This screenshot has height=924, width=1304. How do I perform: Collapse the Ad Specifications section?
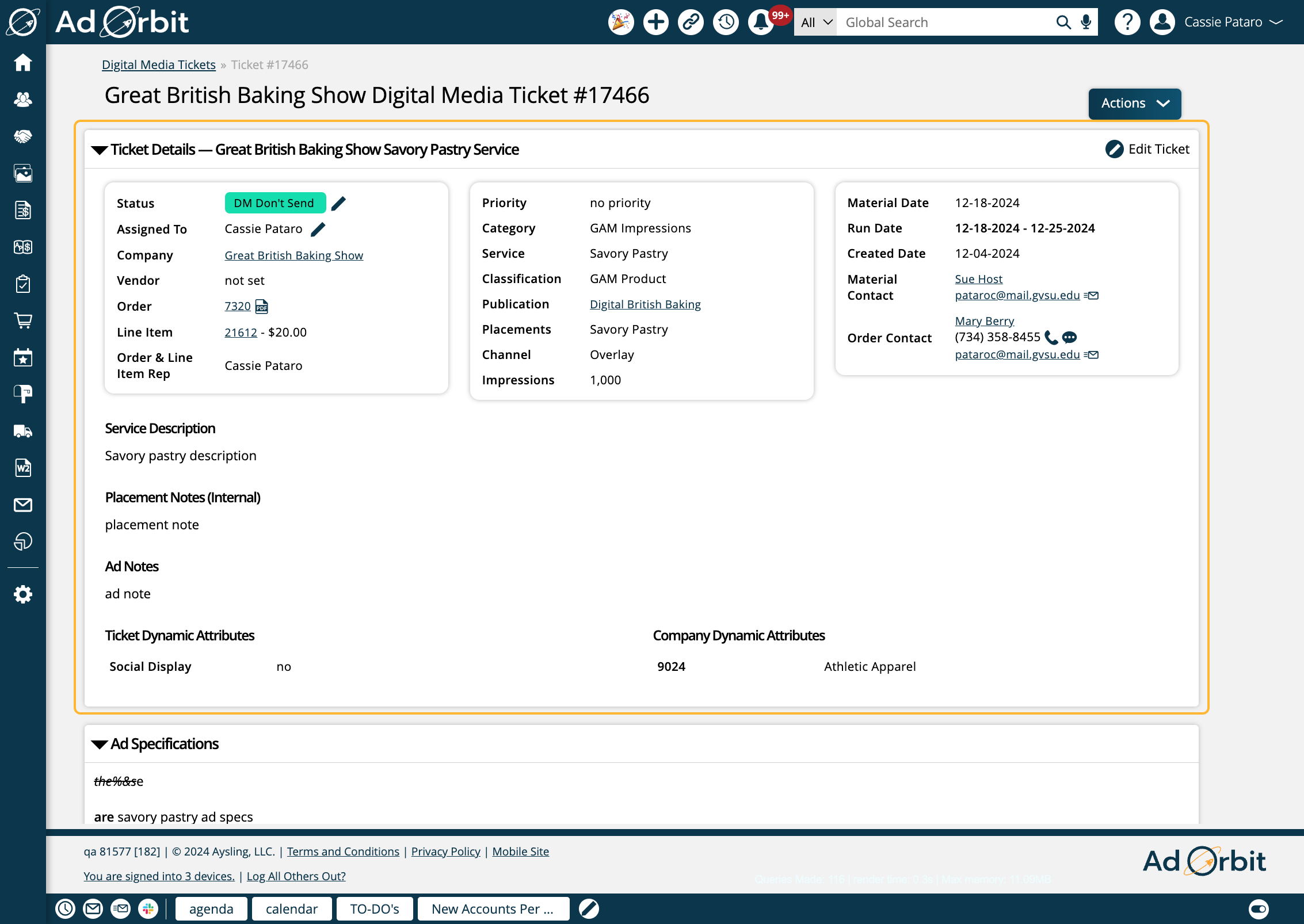point(100,744)
